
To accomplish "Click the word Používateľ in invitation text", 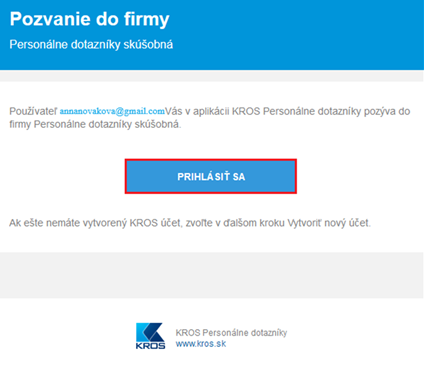I will pos(33,111).
